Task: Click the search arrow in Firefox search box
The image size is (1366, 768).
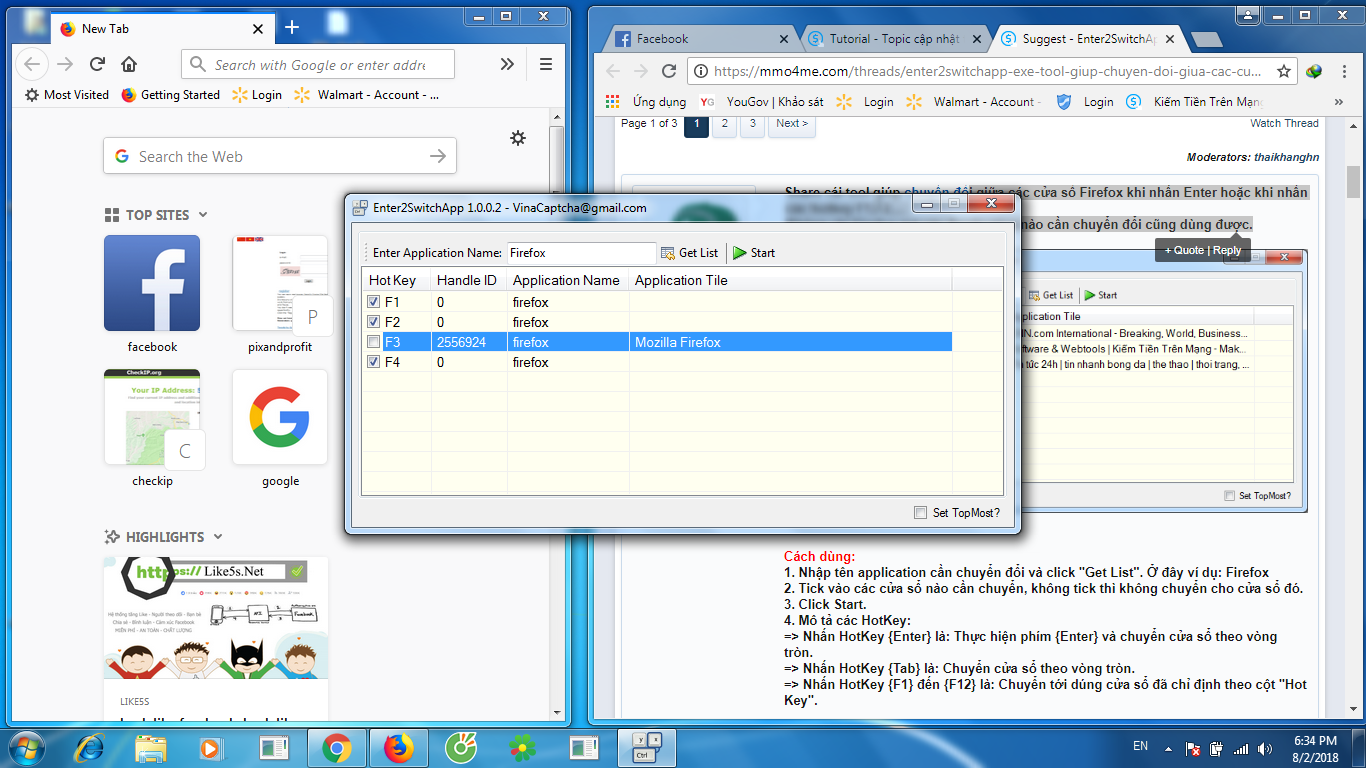Action: tap(438, 156)
